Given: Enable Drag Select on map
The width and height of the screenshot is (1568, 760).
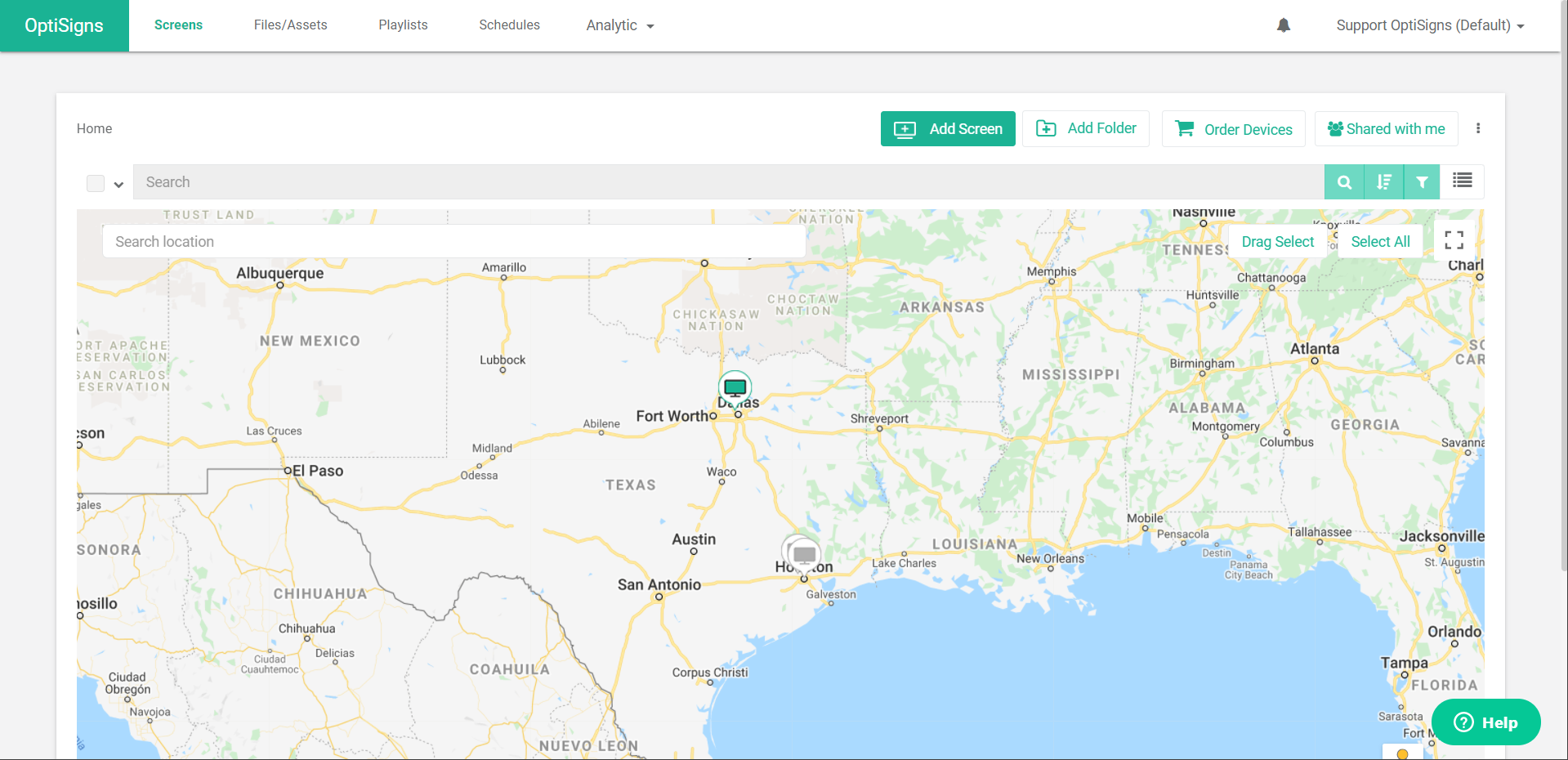Looking at the screenshot, I should tap(1277, 241).
